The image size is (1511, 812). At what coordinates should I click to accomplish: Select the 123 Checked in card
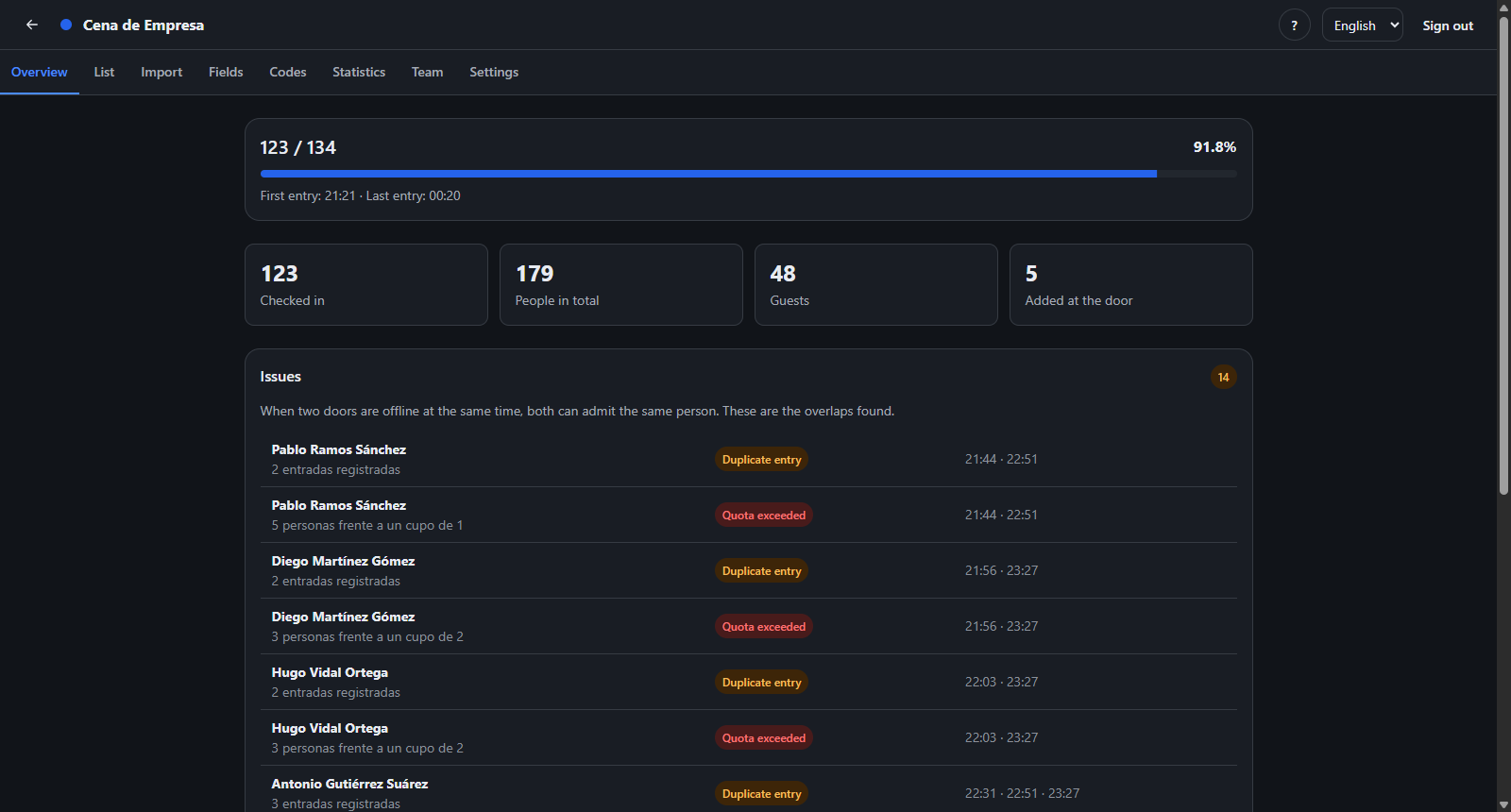coord(366,284)
